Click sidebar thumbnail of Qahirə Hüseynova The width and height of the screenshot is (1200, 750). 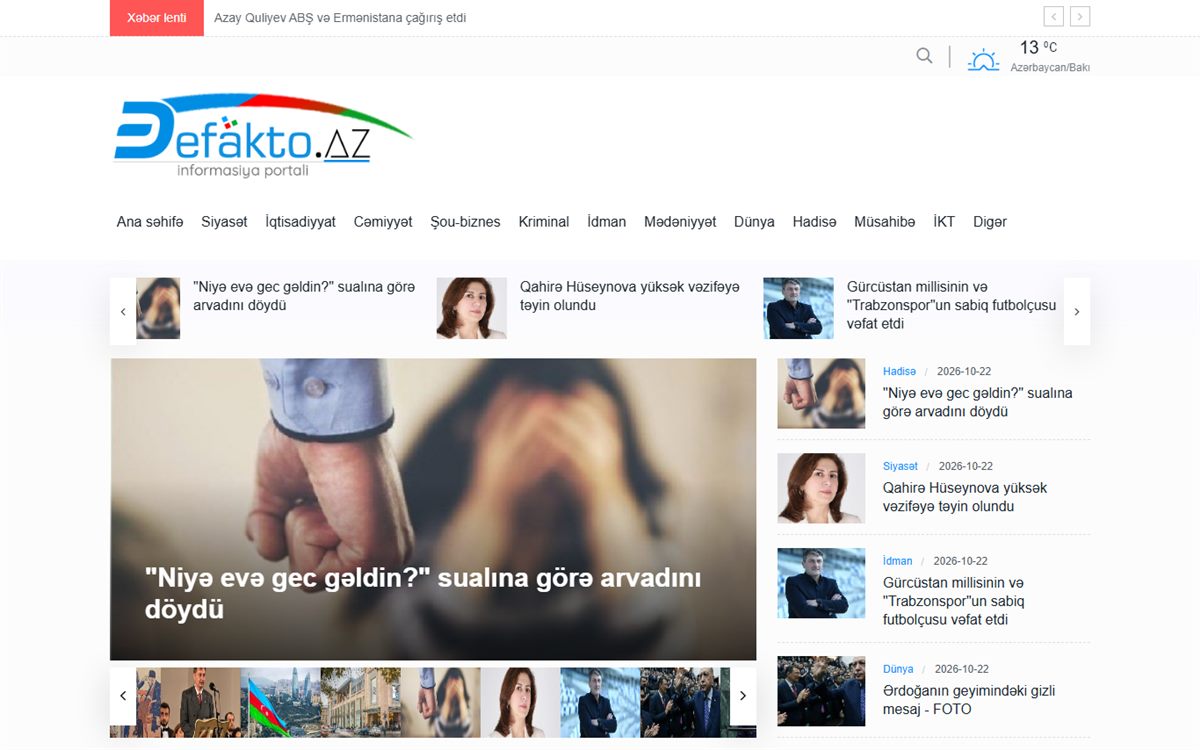click(x=821, y=488)
